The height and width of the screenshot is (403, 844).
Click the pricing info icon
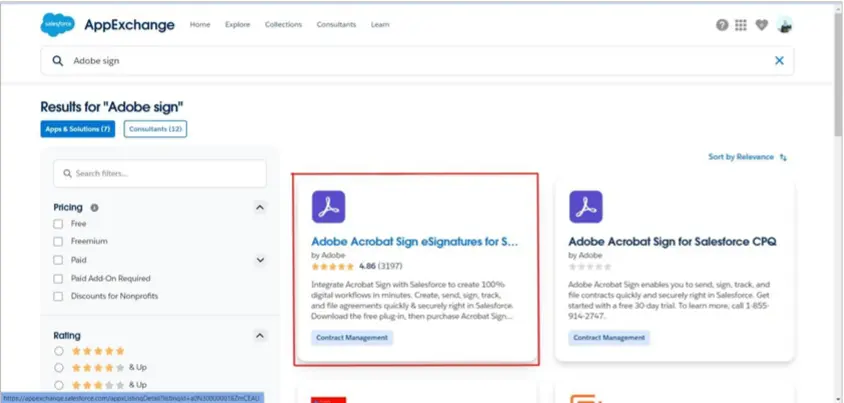95,208
